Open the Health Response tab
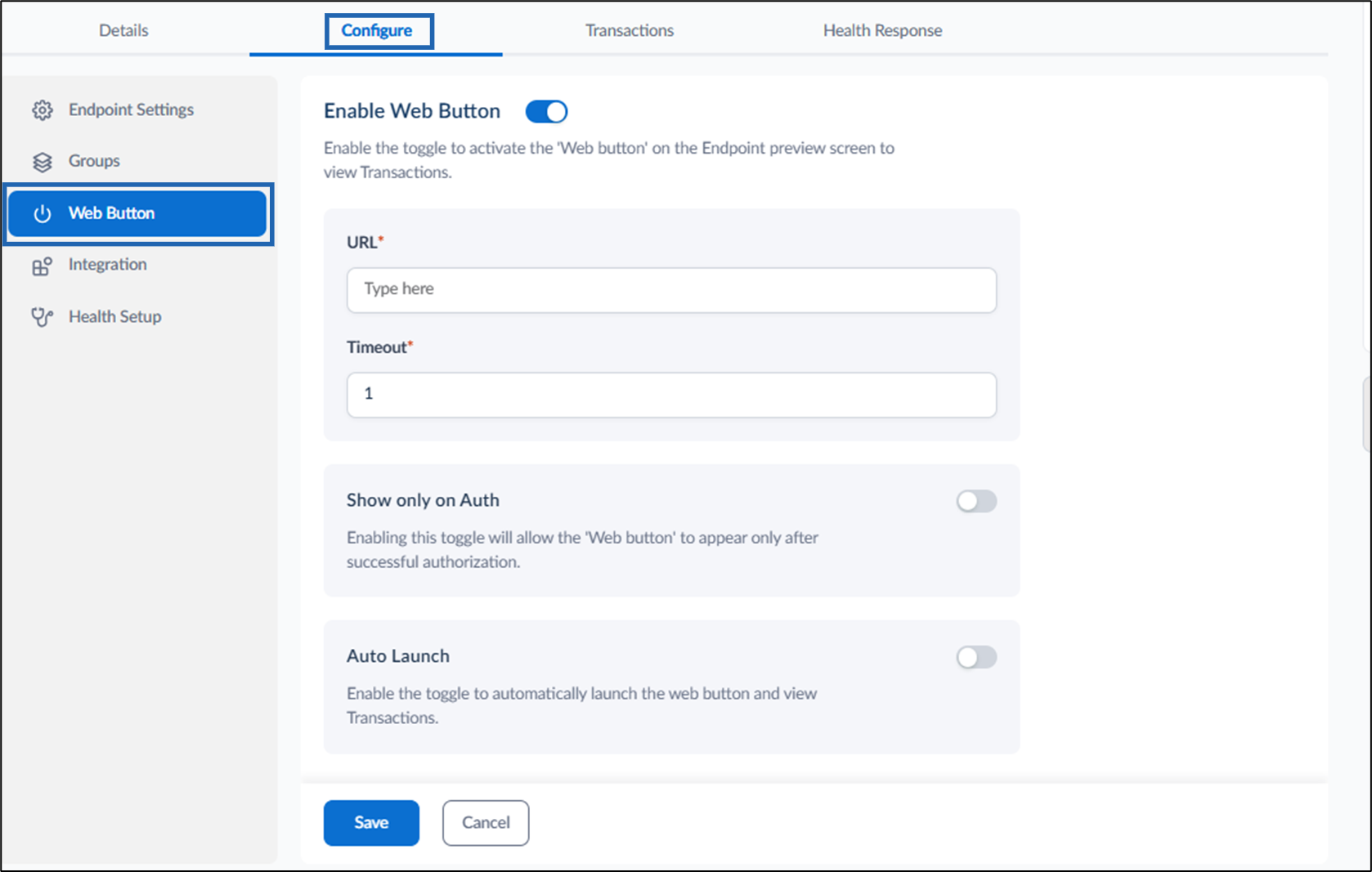The image size is (1372, 872). 882,30
